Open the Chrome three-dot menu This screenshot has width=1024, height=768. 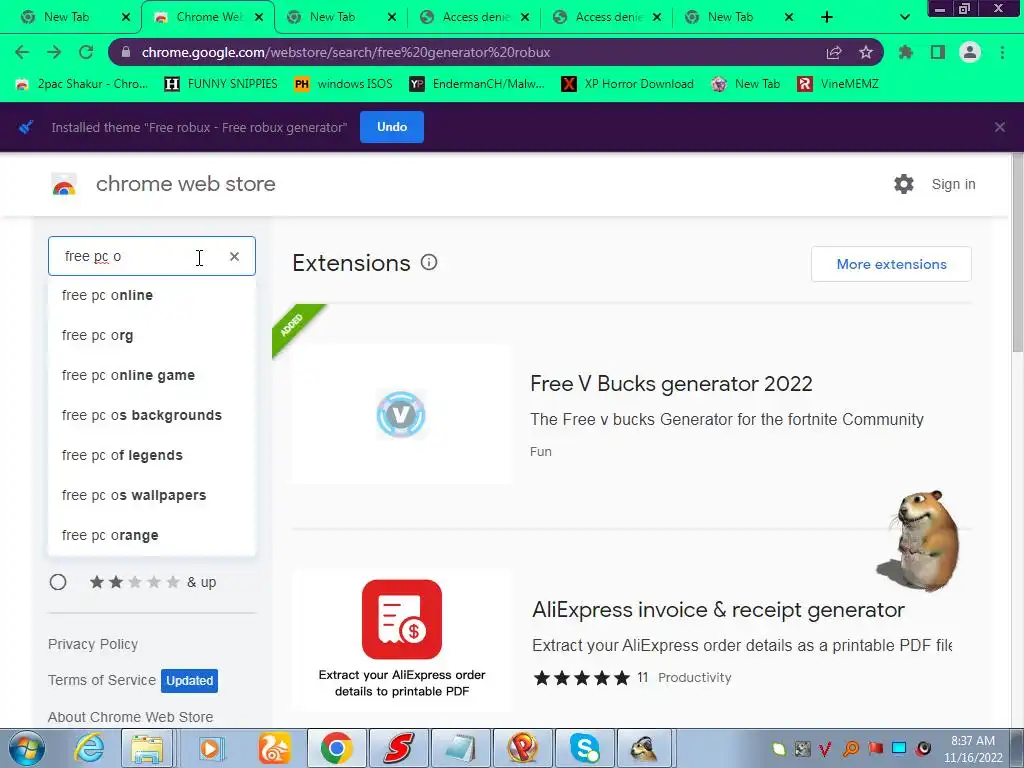1002,52
